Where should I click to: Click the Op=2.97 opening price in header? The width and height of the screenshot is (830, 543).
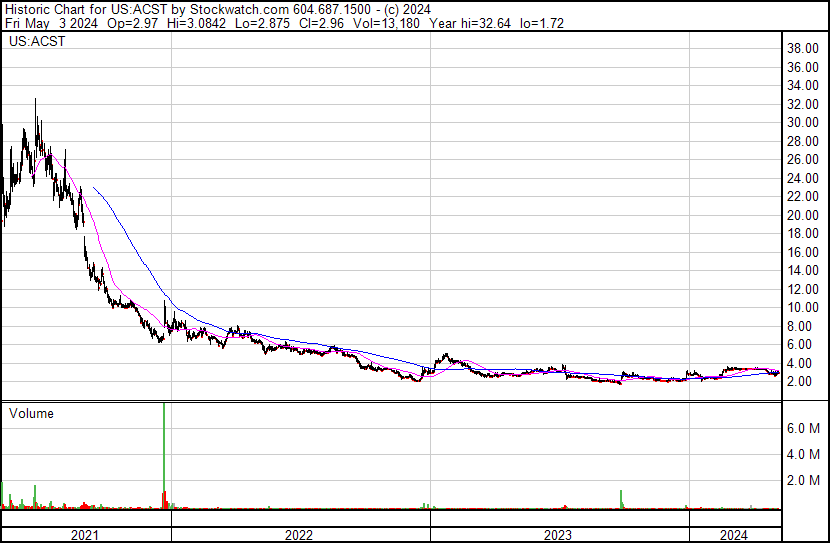(132, 23)
